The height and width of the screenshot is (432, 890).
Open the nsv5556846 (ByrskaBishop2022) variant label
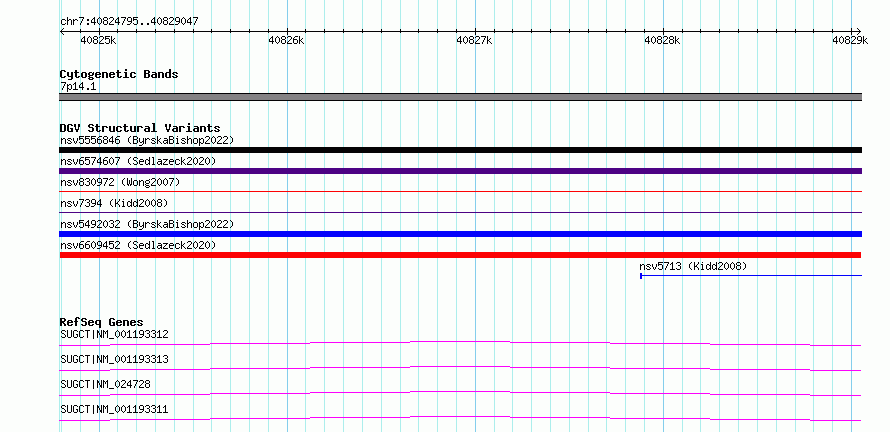[147, 140]
